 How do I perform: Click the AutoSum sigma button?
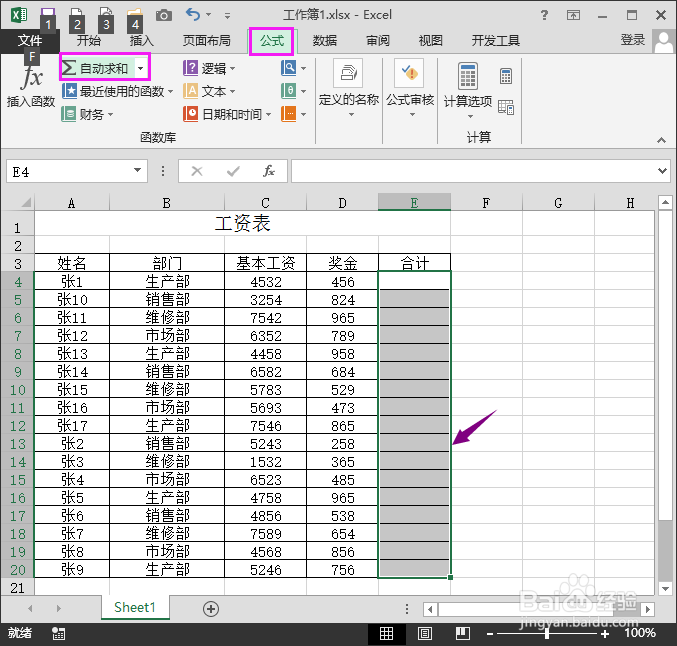96,68
